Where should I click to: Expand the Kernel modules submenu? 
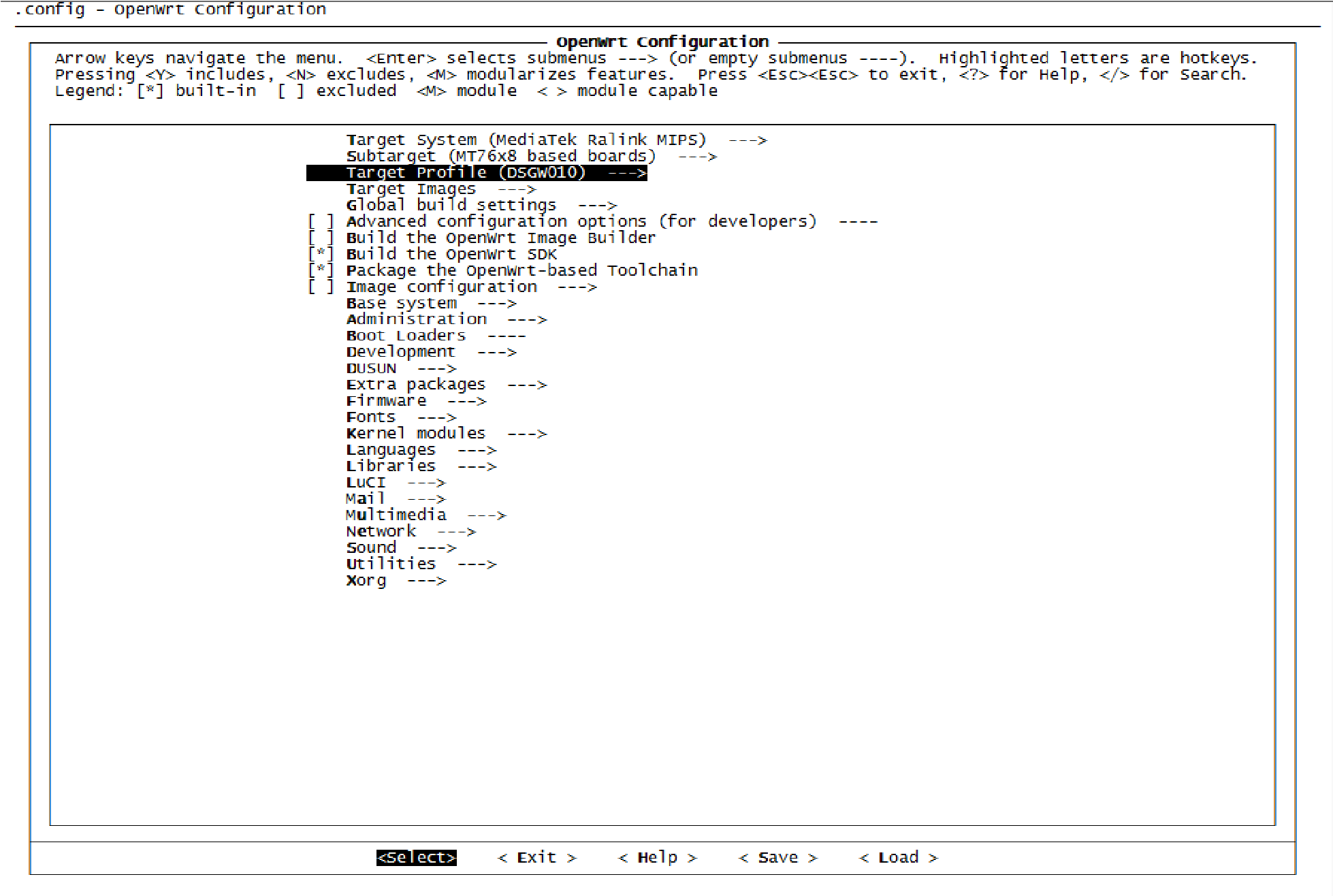point(446,434)
